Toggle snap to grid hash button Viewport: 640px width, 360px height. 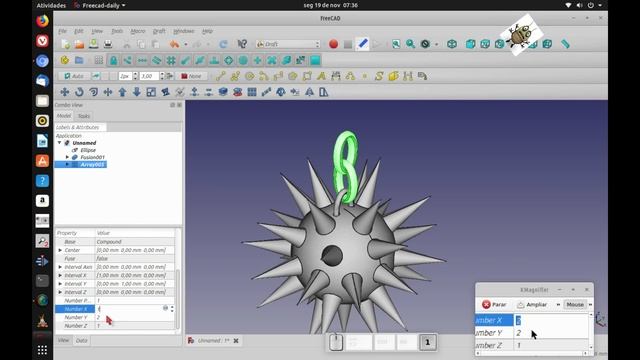click(x=171, y=60)
